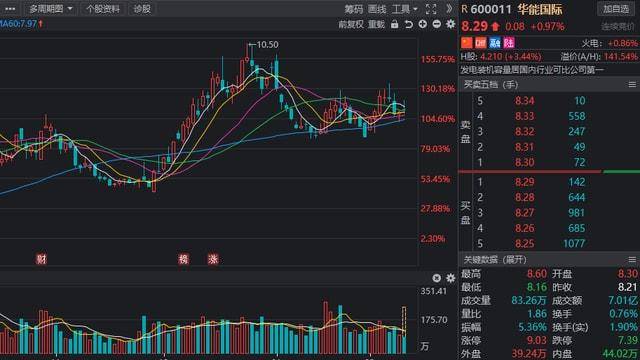This screenshot has width=640, height=360.
Task: Open the 火电 sector link
Action: [x=591, y=43]
